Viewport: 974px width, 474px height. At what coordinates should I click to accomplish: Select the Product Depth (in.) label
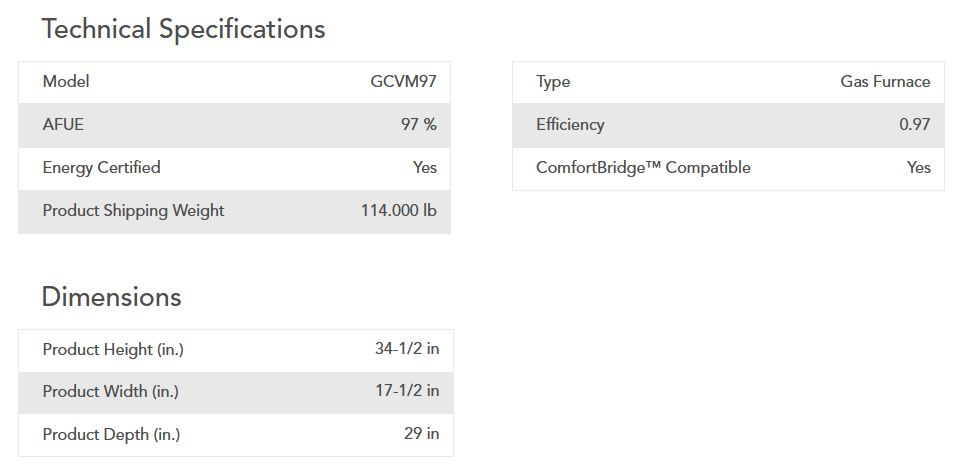111,434
